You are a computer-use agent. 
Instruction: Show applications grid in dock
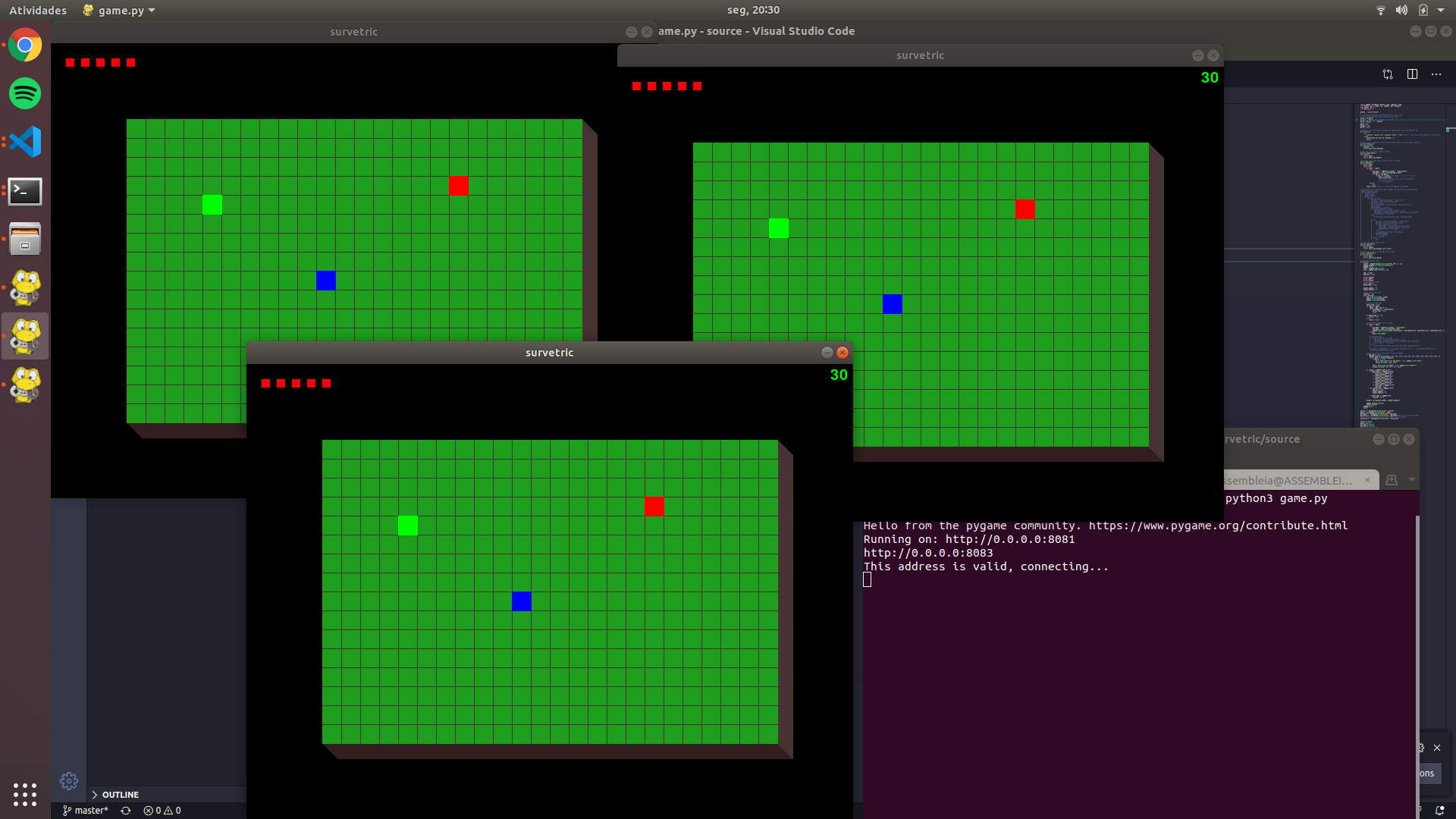pos(25,794)
